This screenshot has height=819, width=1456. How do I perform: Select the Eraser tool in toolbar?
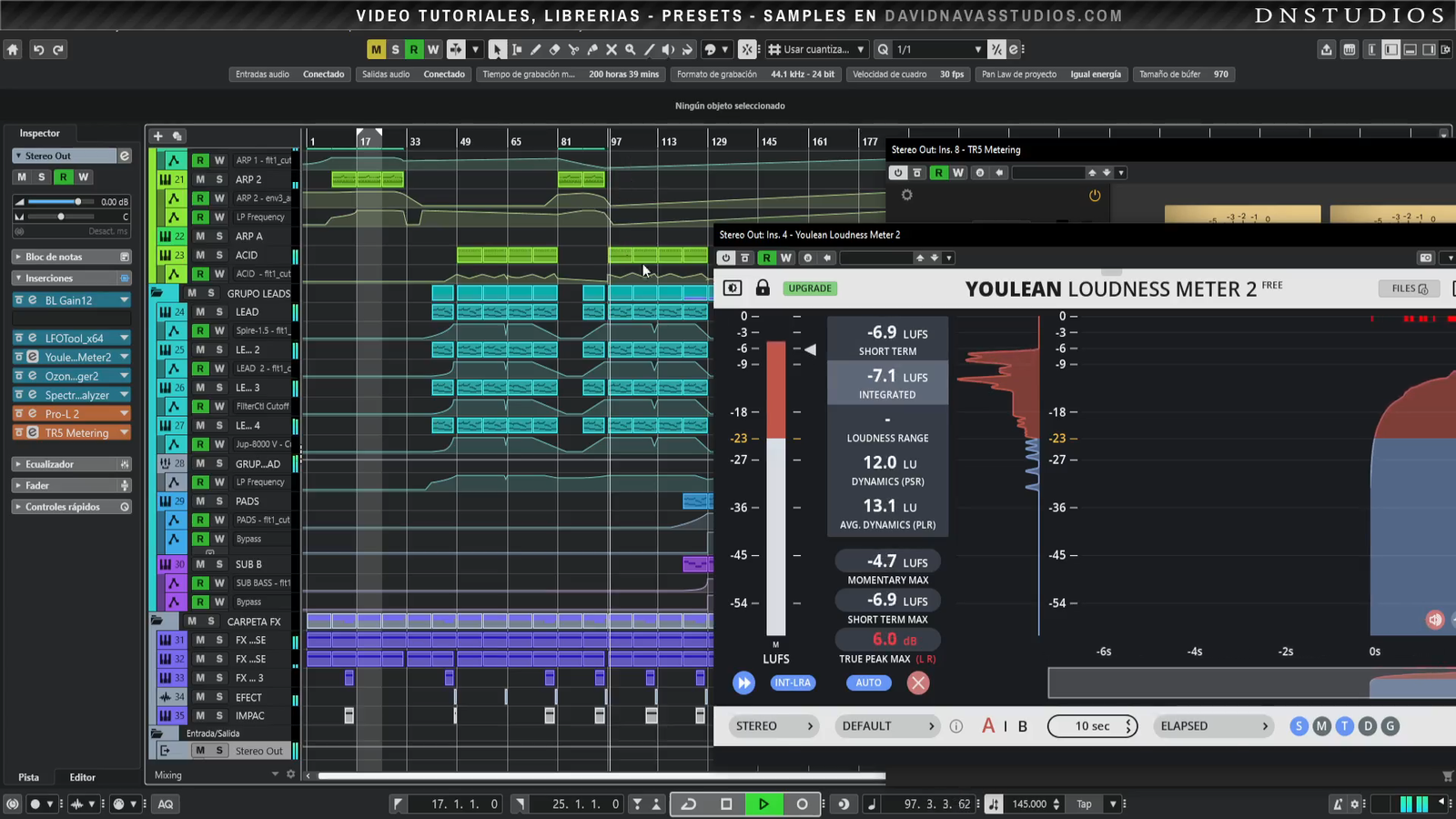(x=554, y=50)
